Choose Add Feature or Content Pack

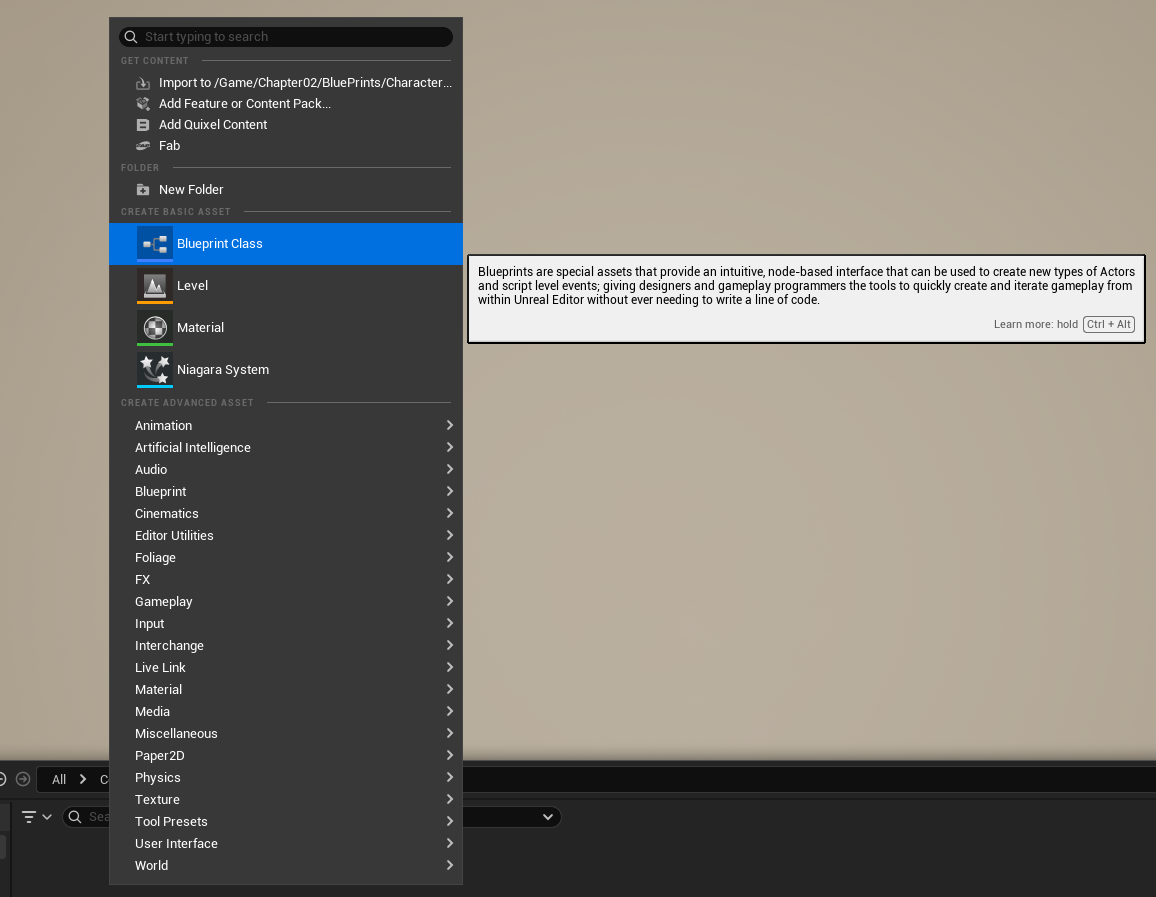click(285, 104)
